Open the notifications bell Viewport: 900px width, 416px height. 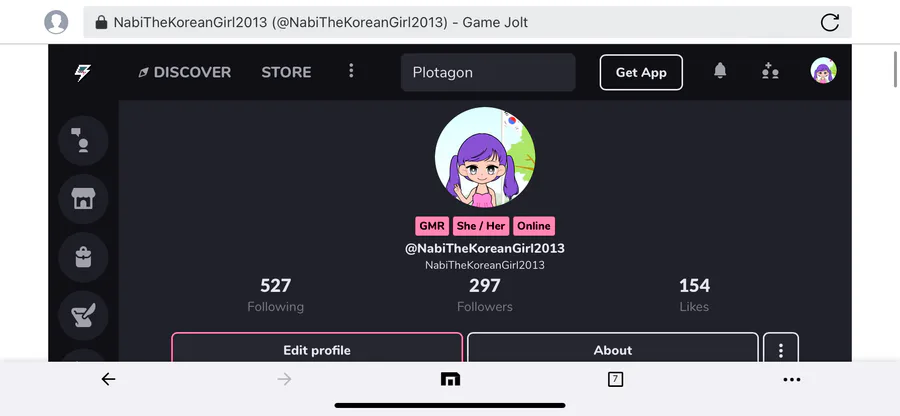pyautogui.click(x=720, y=71)
